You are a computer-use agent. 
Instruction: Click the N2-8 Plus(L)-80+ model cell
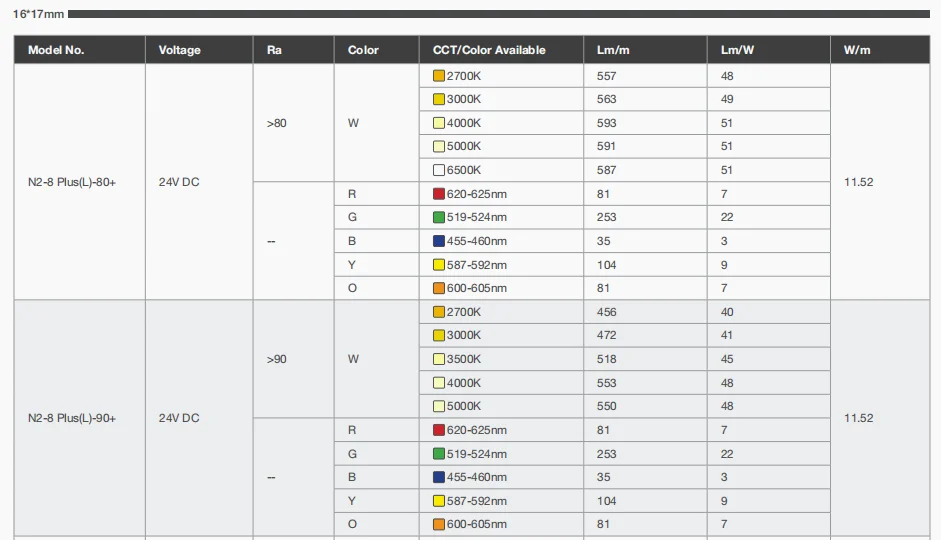coord(72,182)
